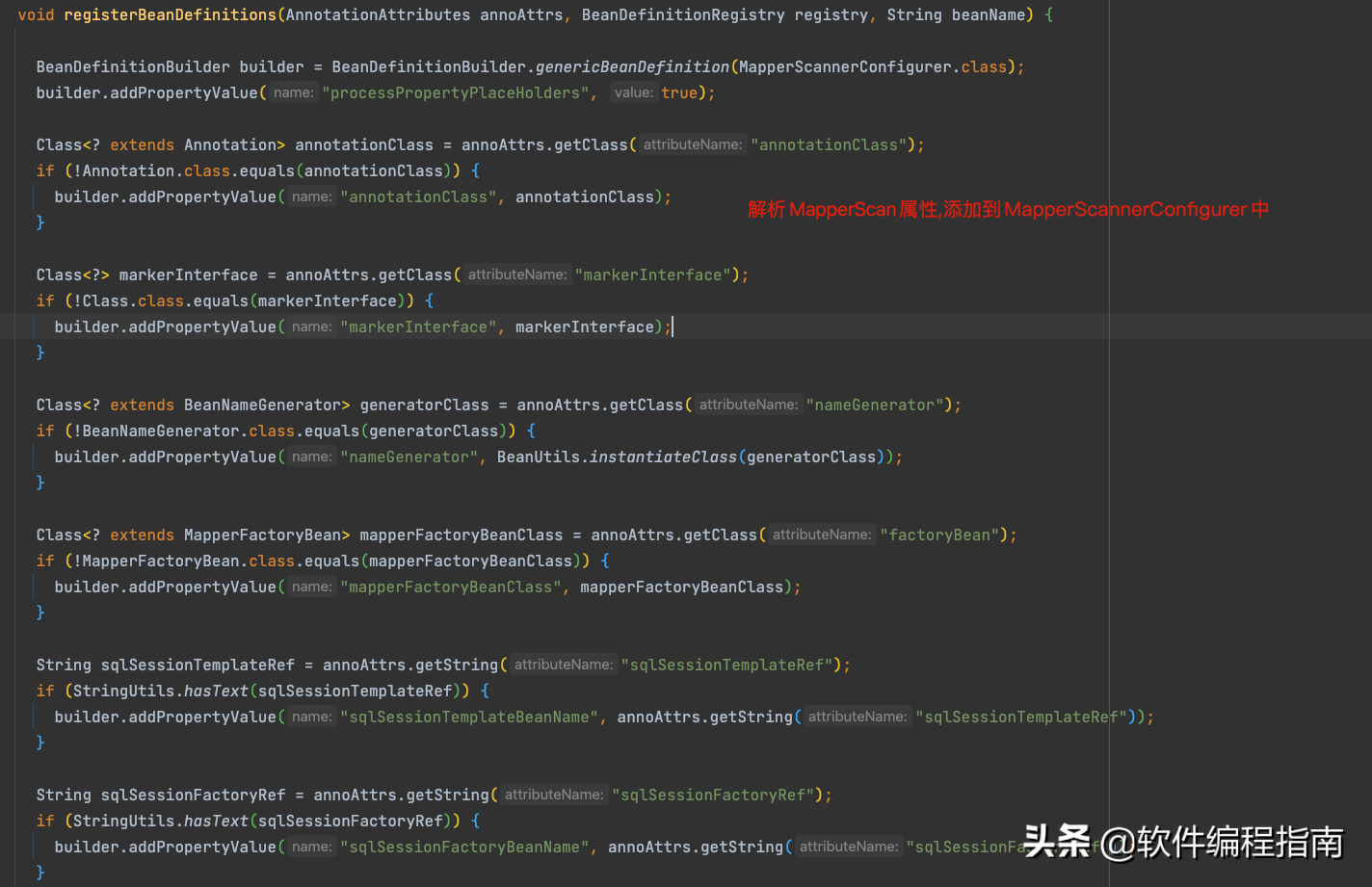Click "annotationClass" string inside addPropertyValue call

click(x=419, y=196)
